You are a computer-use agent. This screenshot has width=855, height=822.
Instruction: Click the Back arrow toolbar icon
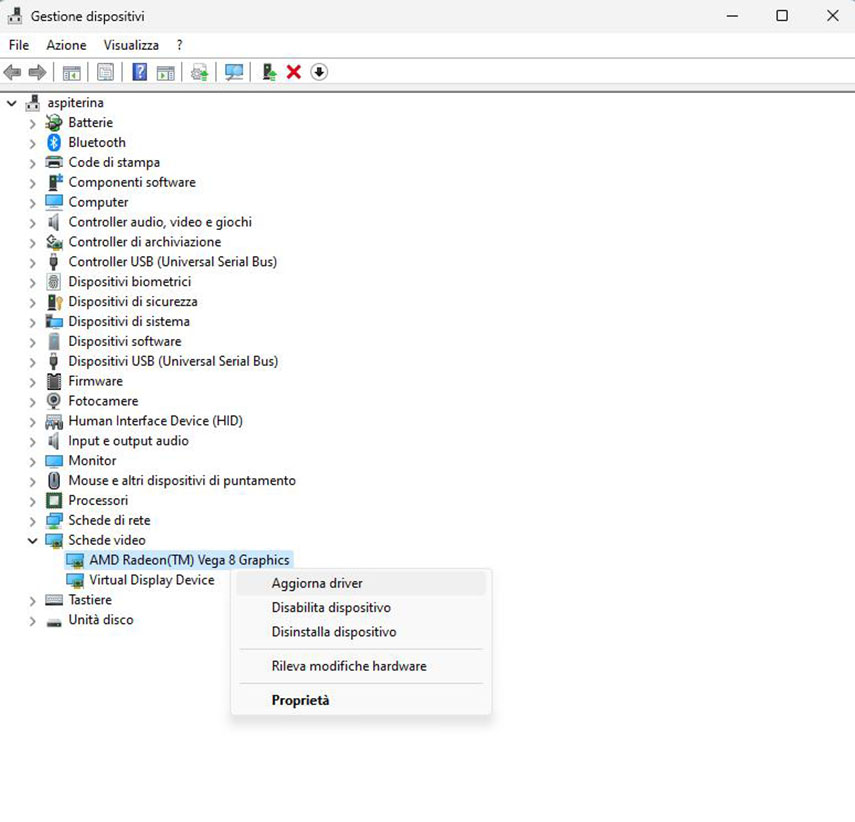(x=13, y=72)
